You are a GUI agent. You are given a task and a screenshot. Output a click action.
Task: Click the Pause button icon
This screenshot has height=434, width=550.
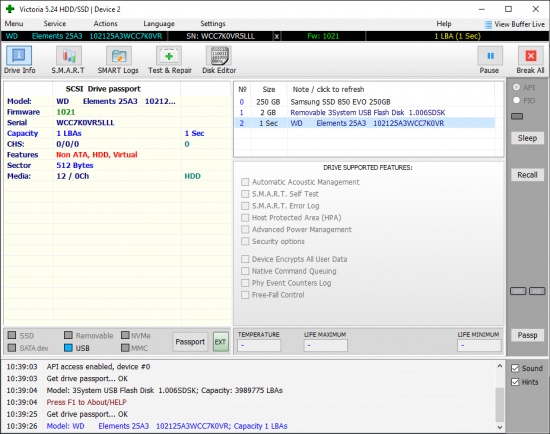(x=490, y=56)
